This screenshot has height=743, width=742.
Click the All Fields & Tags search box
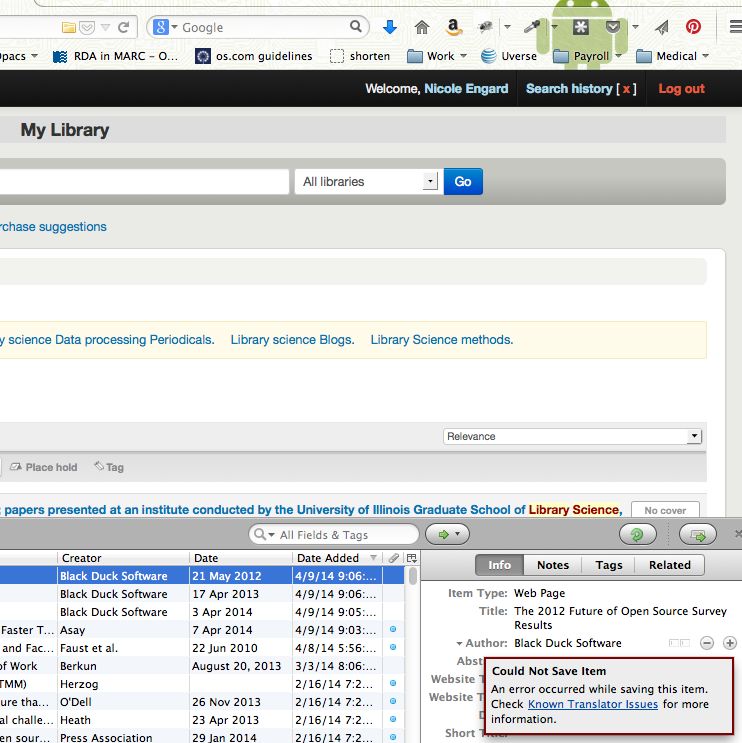point(340,535)
